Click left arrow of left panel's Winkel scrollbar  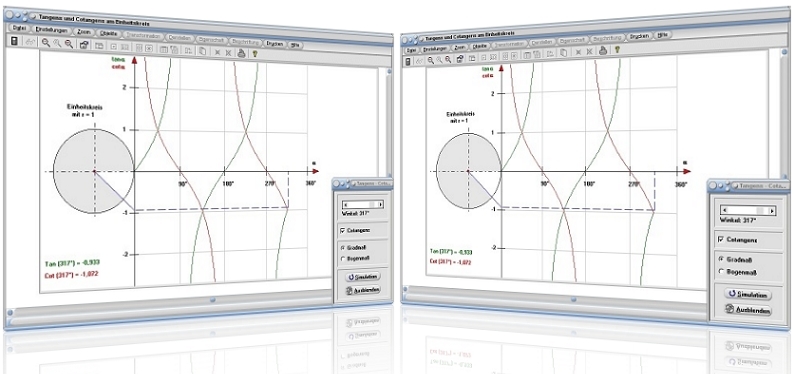(345, 204)
